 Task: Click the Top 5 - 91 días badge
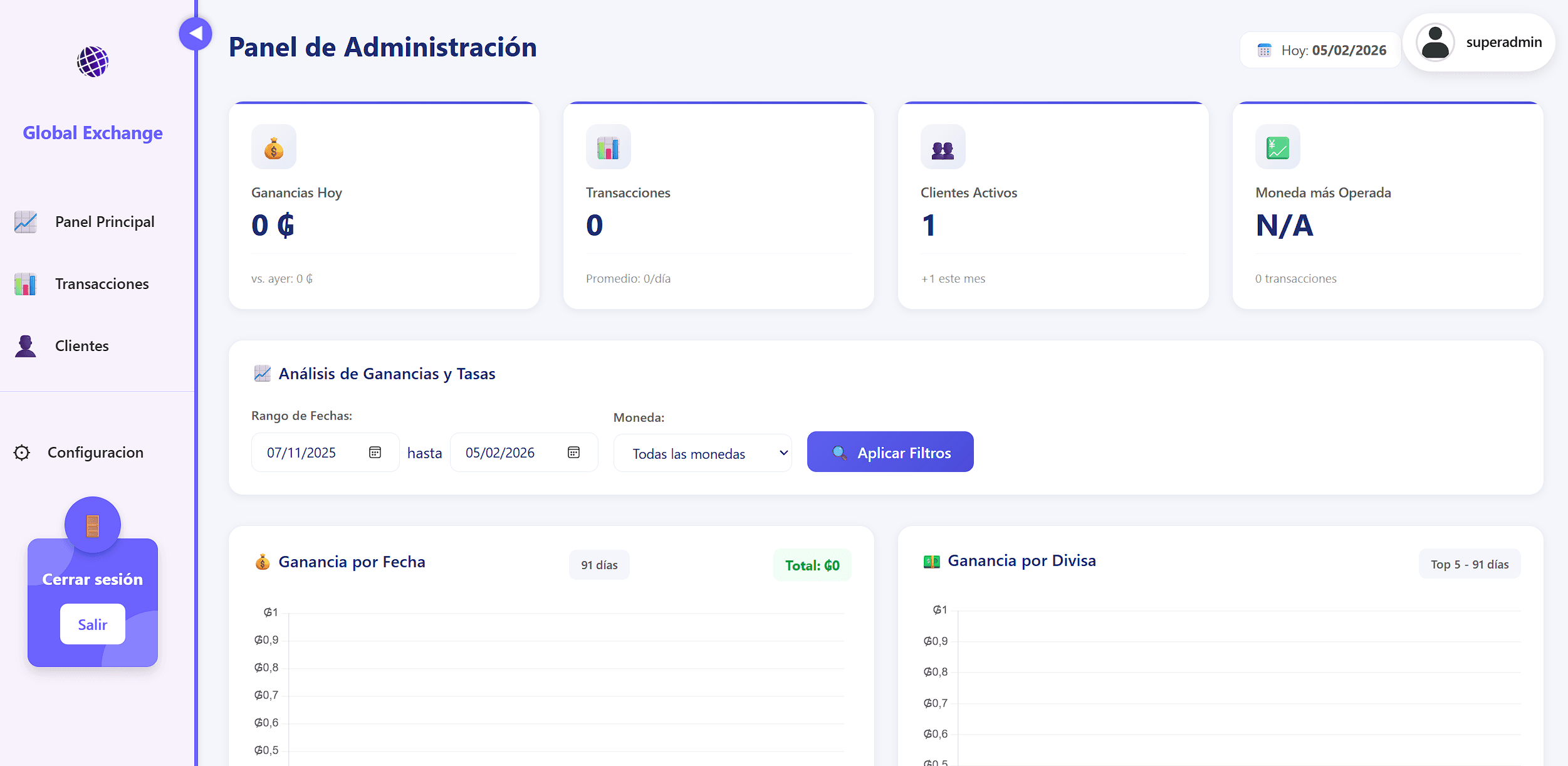[x=1470, y=564]
